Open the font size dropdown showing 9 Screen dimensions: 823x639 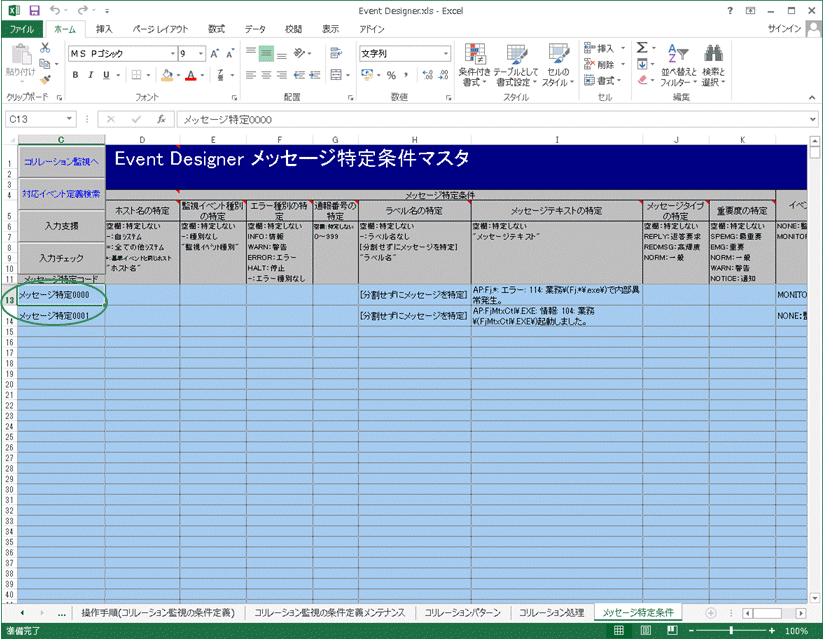[201, 54]
